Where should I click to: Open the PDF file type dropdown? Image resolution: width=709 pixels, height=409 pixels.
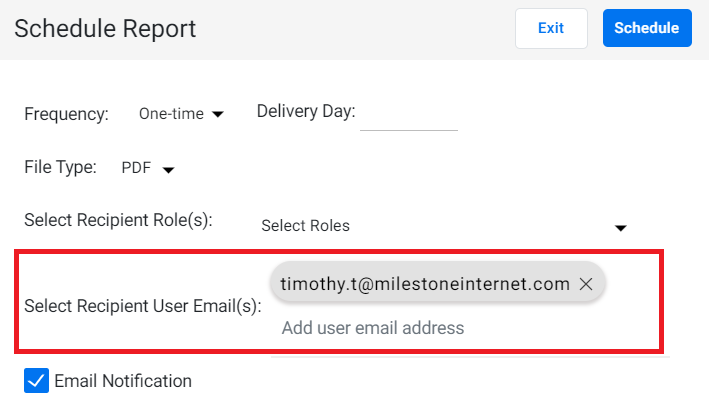(x=147, y=168)
